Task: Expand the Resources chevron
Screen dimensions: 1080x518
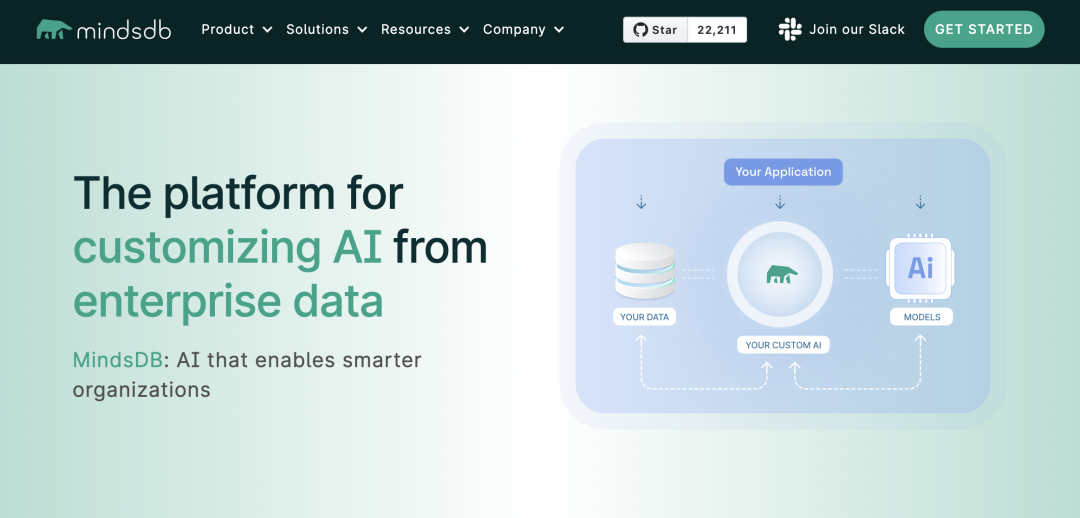Action: [464, 30]
